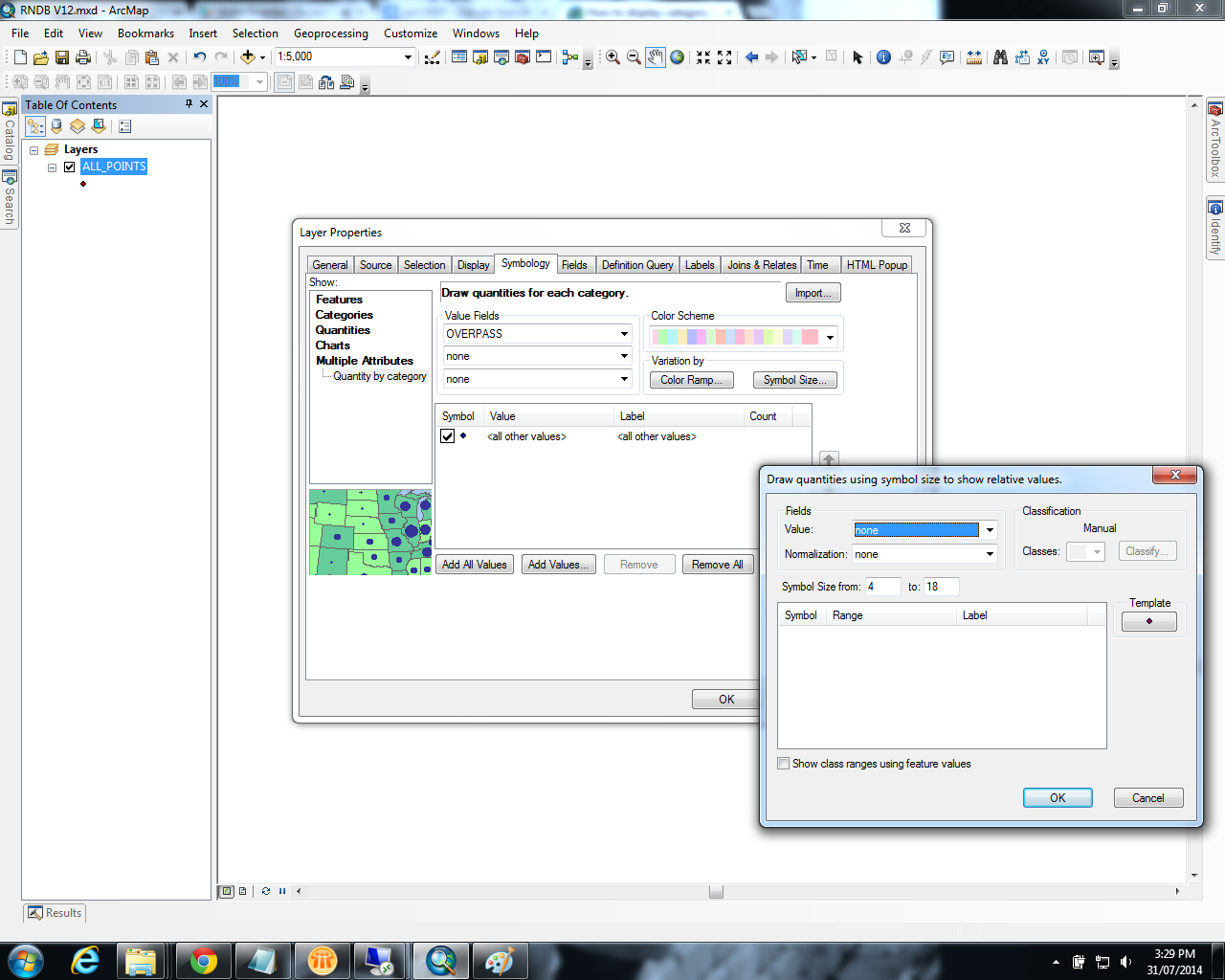The height and width of the screenshot is (980, 1225).
Task: Collapse the Layers data frame tree
Action: (34, 150)
